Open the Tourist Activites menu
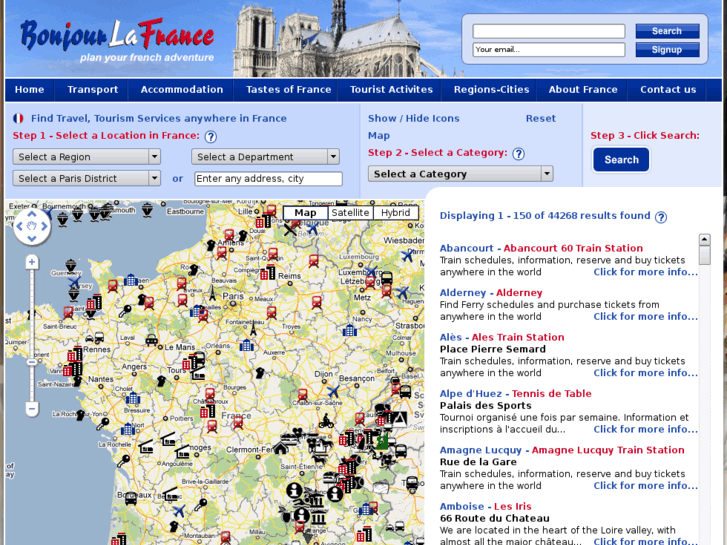This screenshot has height=545, width=727. coord(391,90)
